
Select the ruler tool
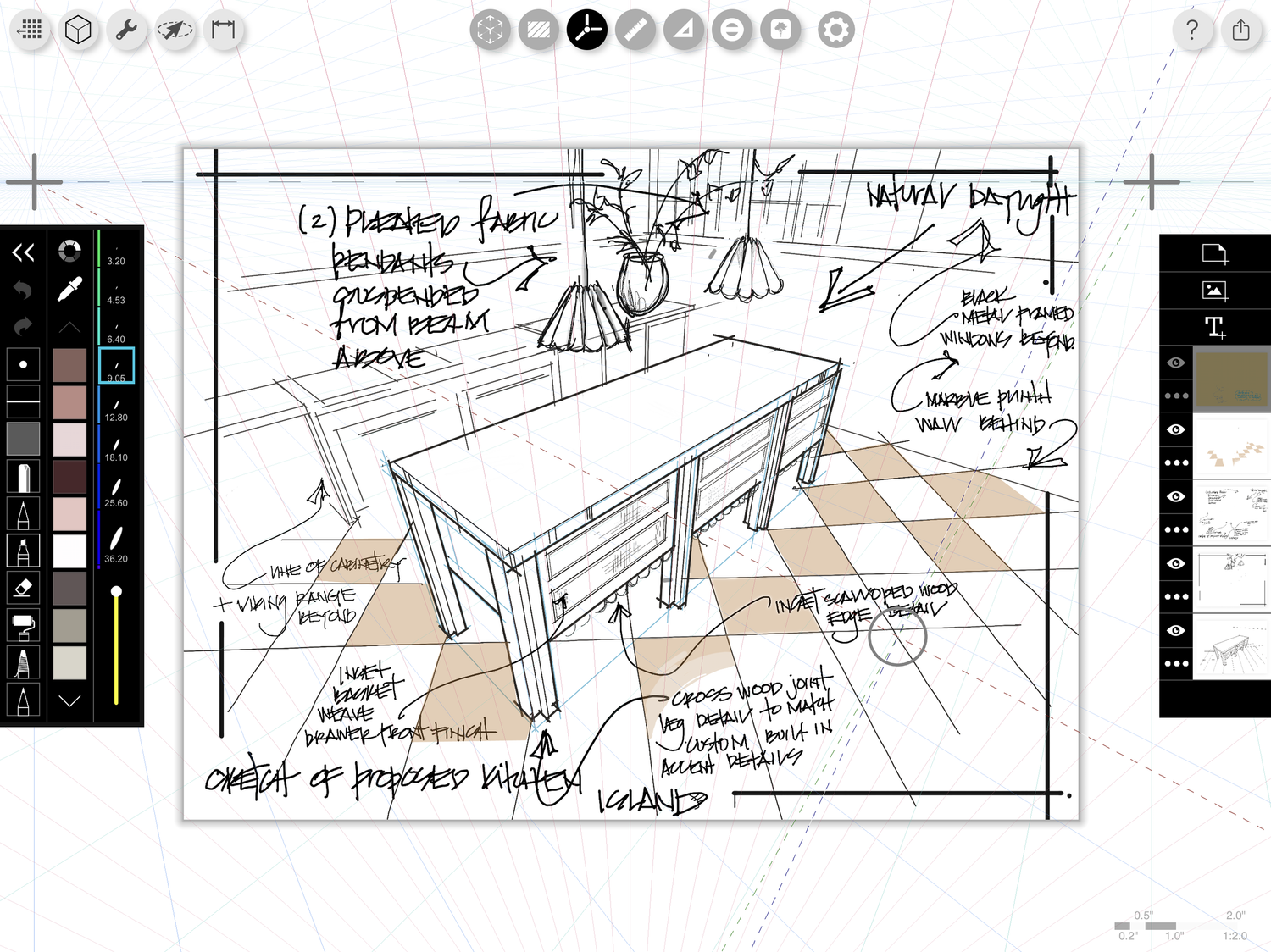tap(635, 30)
